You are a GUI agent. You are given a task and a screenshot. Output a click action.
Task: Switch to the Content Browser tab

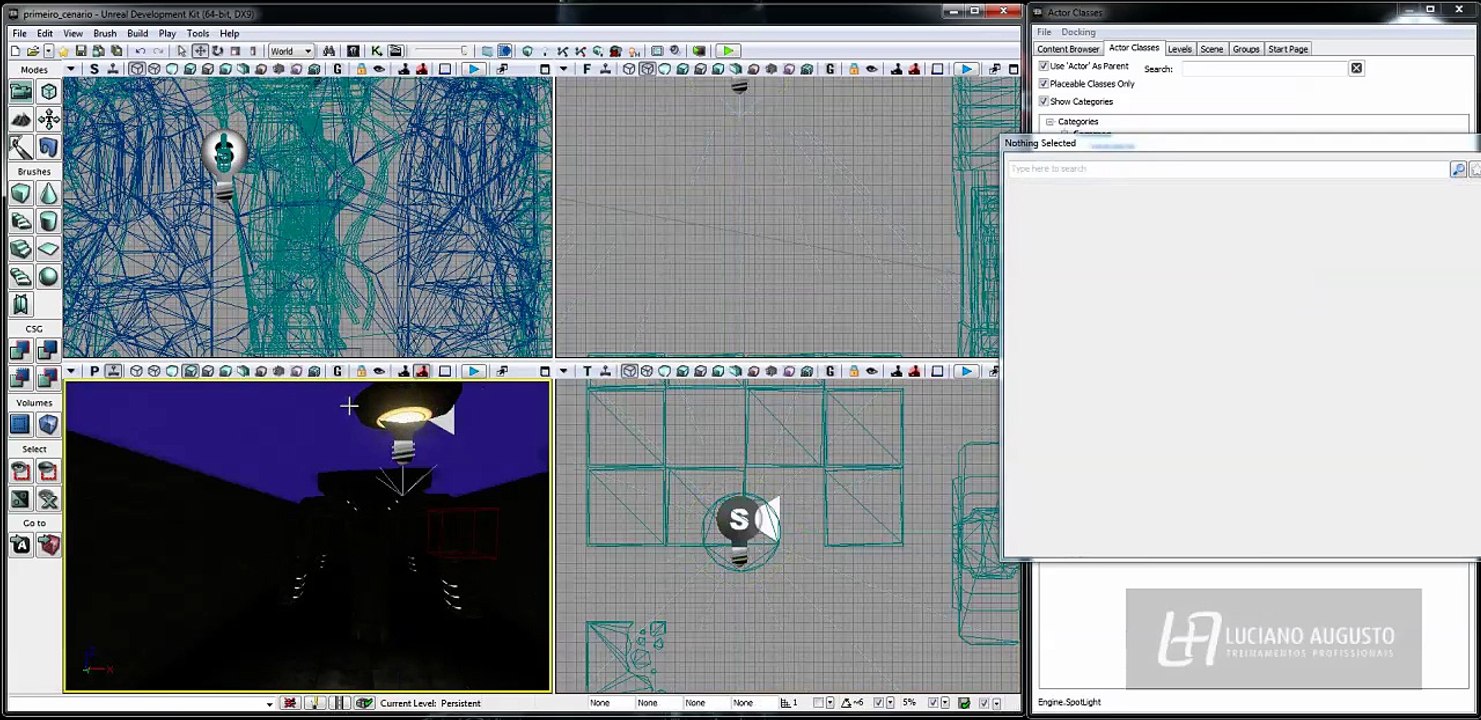pyautogui.click(x=1068, y=49)
